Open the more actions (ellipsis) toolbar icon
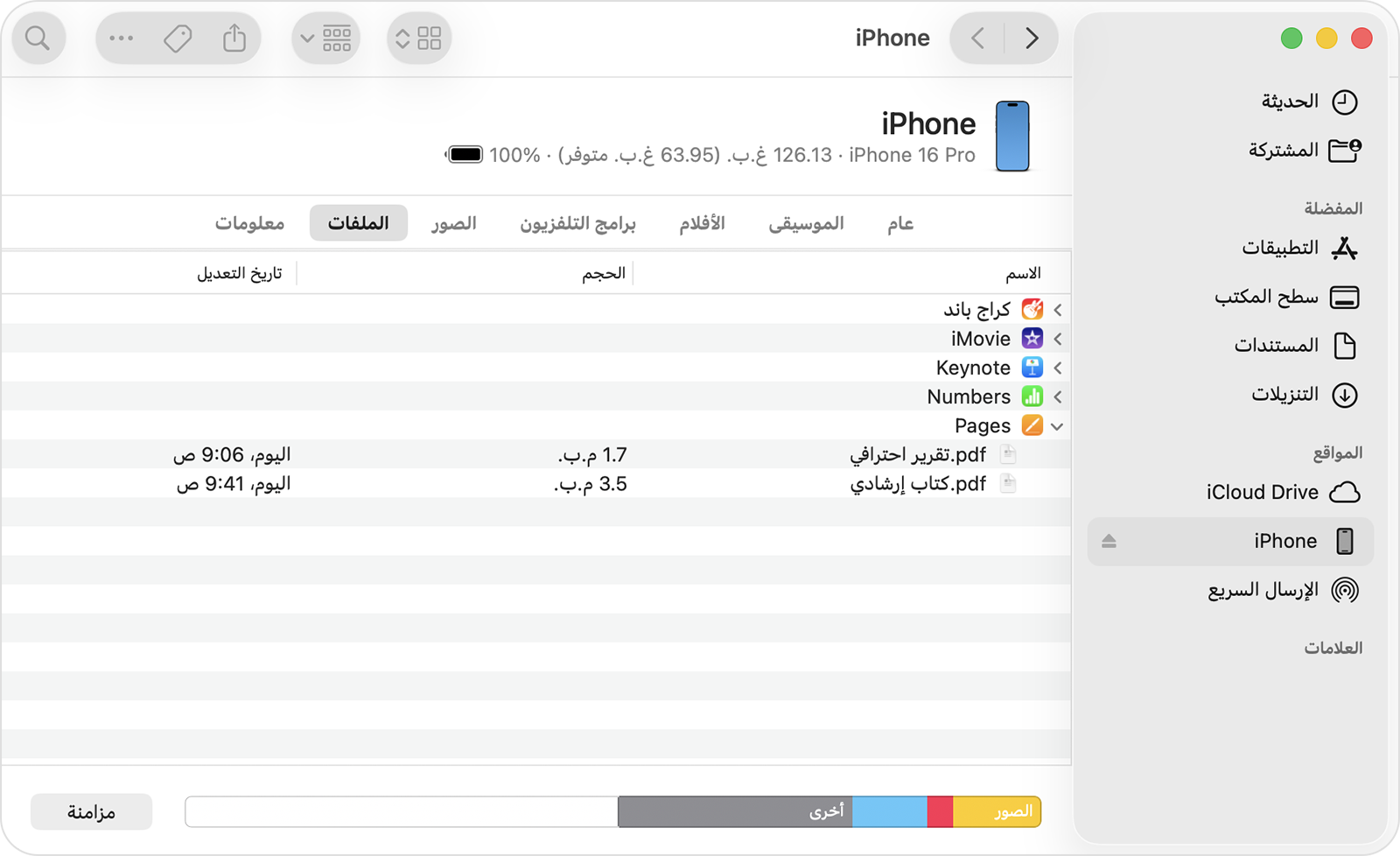The width and height of the screenshot is (1400, 856). tap(121, 38)
